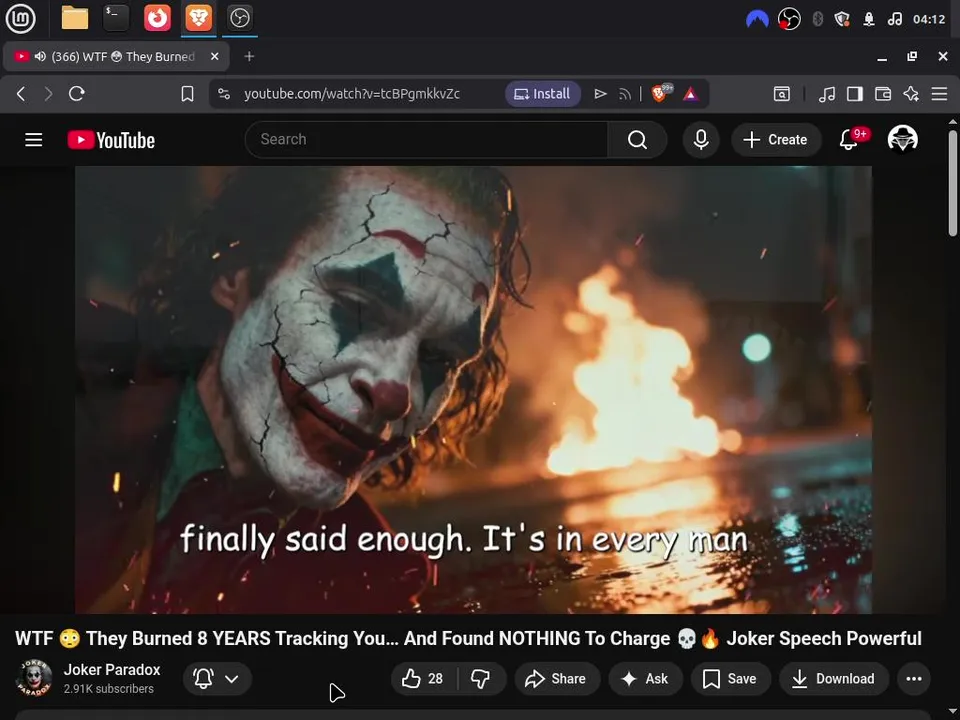Click the Joker video player
Image resolution: width=960 pixels, height=720 pixels.
coord(473,389)
